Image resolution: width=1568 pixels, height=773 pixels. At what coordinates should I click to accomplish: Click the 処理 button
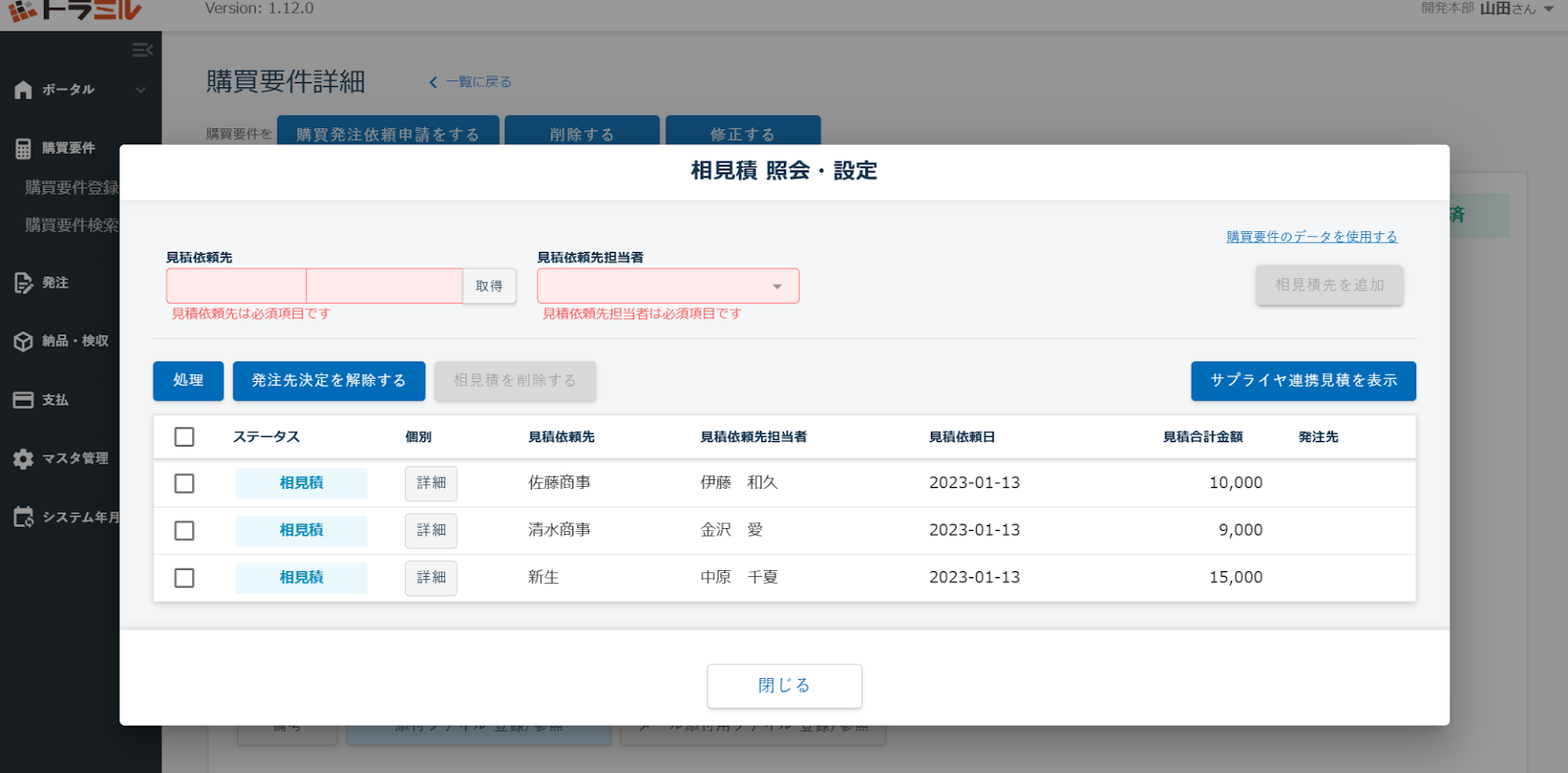click(188, 381)
